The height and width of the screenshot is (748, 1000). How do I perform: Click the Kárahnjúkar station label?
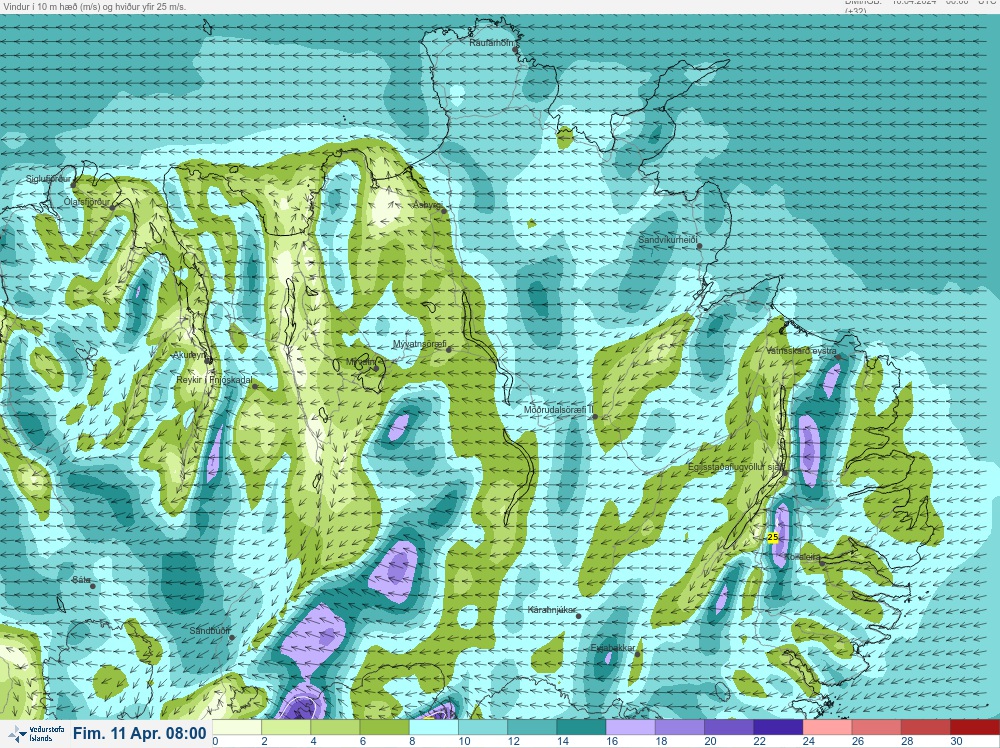coord(552,610)
